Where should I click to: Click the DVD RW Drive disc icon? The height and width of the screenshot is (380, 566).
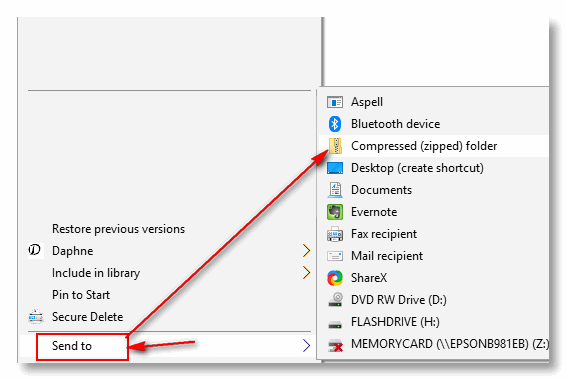click(335, 300)
